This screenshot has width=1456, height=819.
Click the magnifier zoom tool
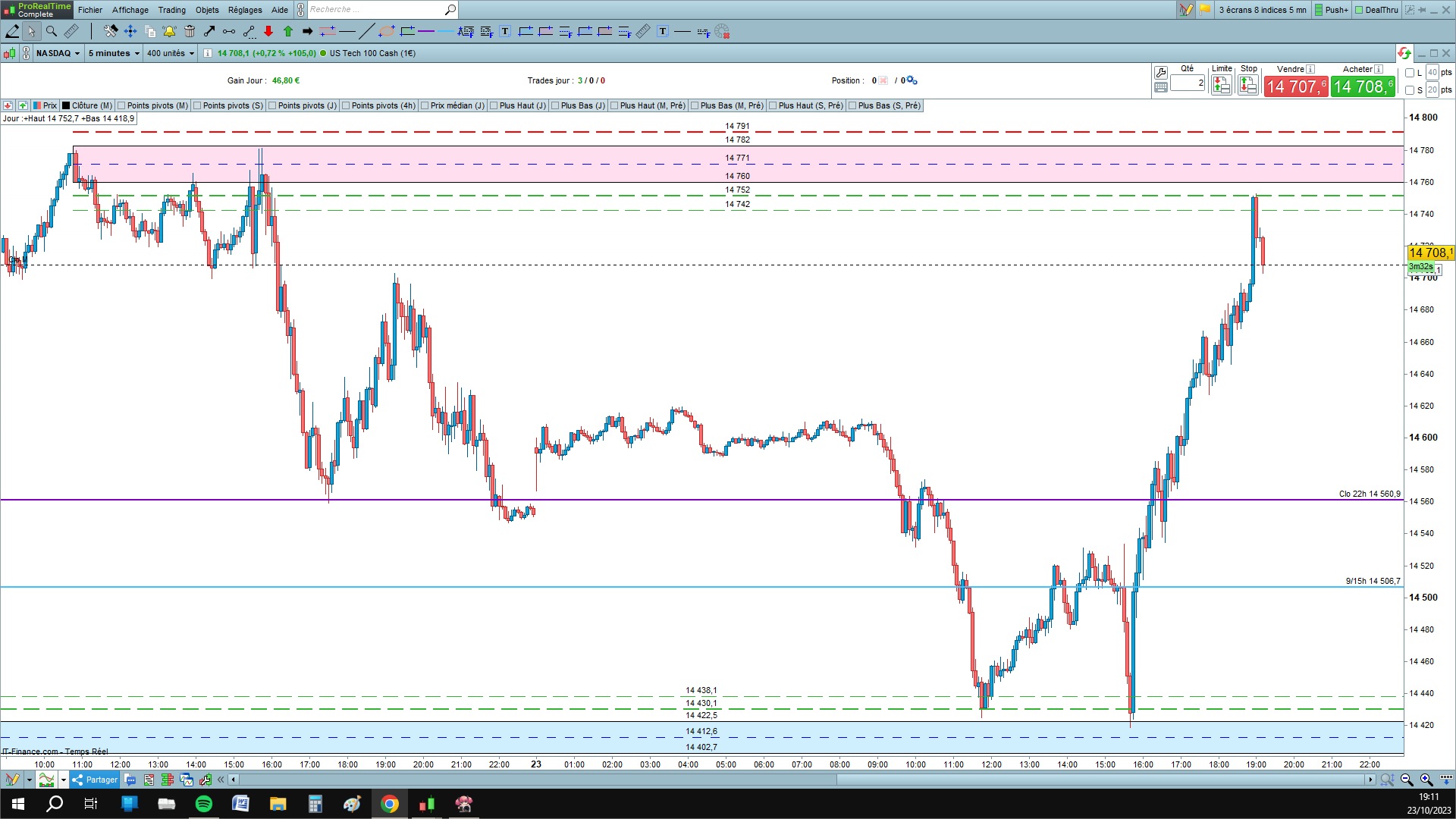pyautogui.click(x=52, y=31)
